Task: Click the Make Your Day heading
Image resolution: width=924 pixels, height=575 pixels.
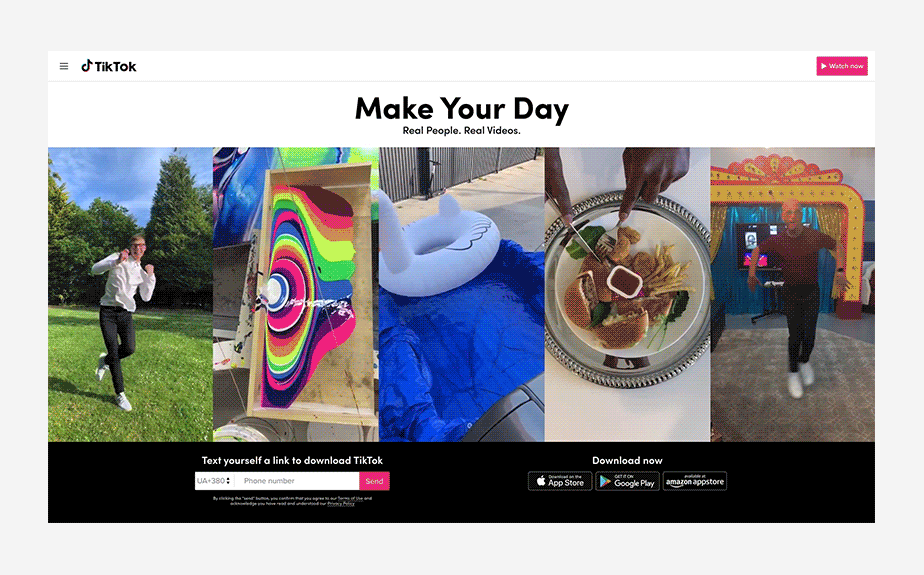Action: 462,109
